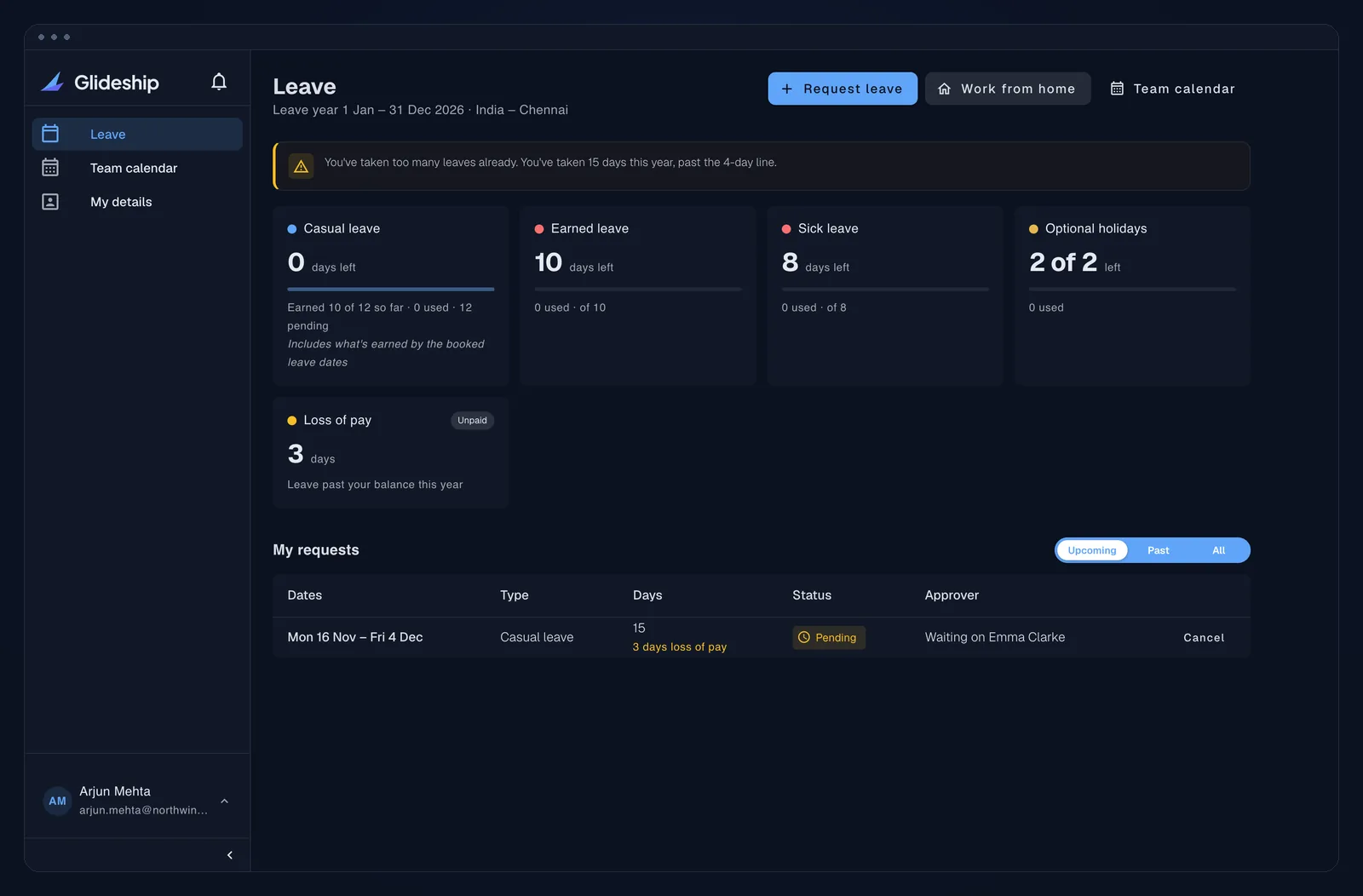This screenshot has width=1363, height=896.
Task: Click the clock icon in Pending badge
Action: [803, 637]
